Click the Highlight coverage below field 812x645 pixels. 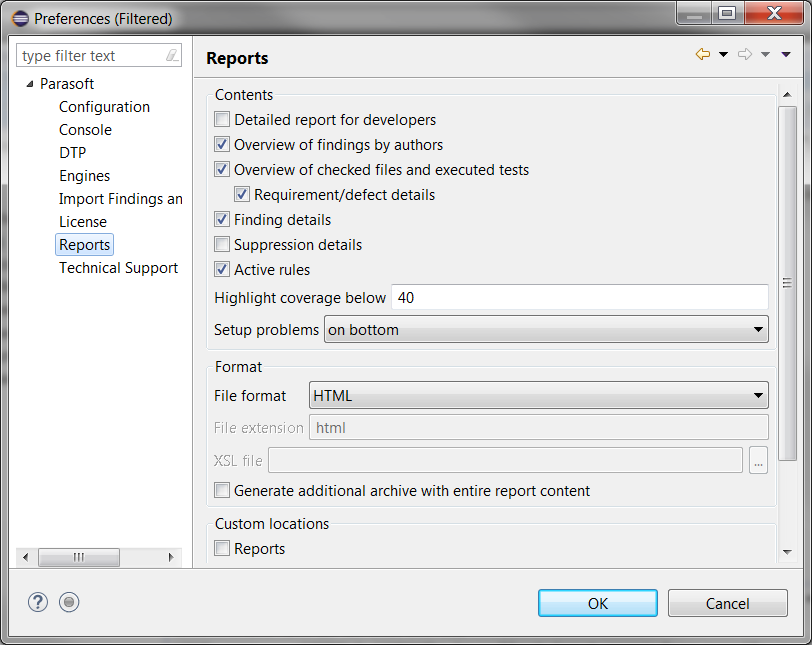[x=579, y=297]
